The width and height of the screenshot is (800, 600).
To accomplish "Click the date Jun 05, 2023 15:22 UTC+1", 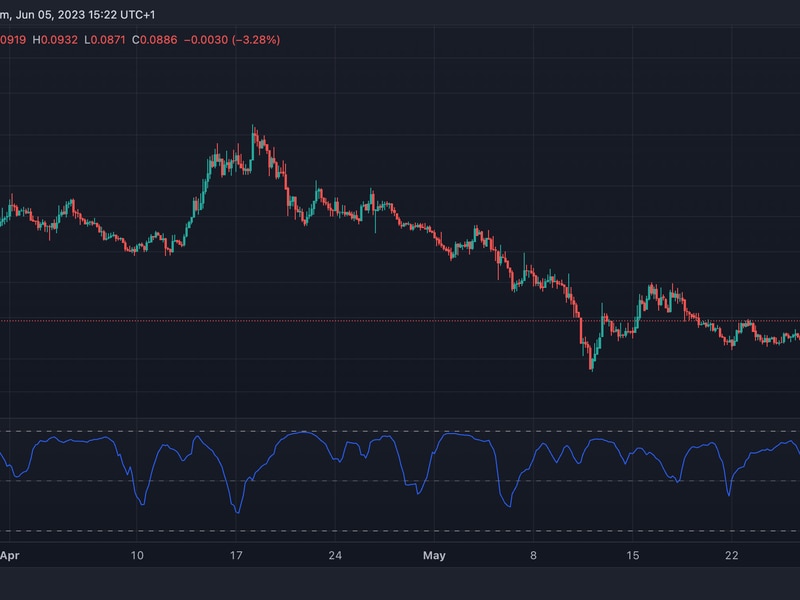I will coord(85,15).
